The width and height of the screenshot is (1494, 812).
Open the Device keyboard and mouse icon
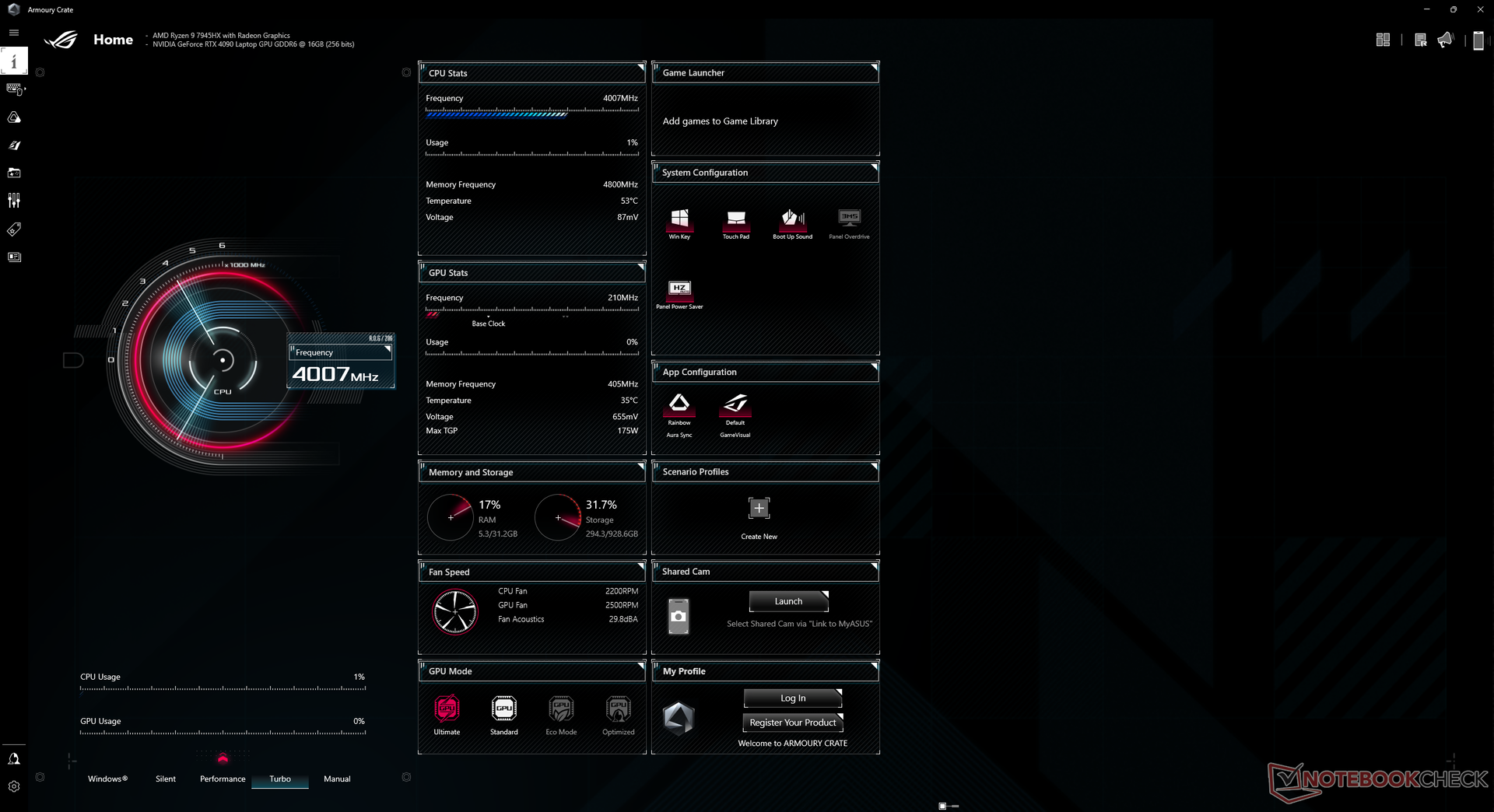click(14, 89)
